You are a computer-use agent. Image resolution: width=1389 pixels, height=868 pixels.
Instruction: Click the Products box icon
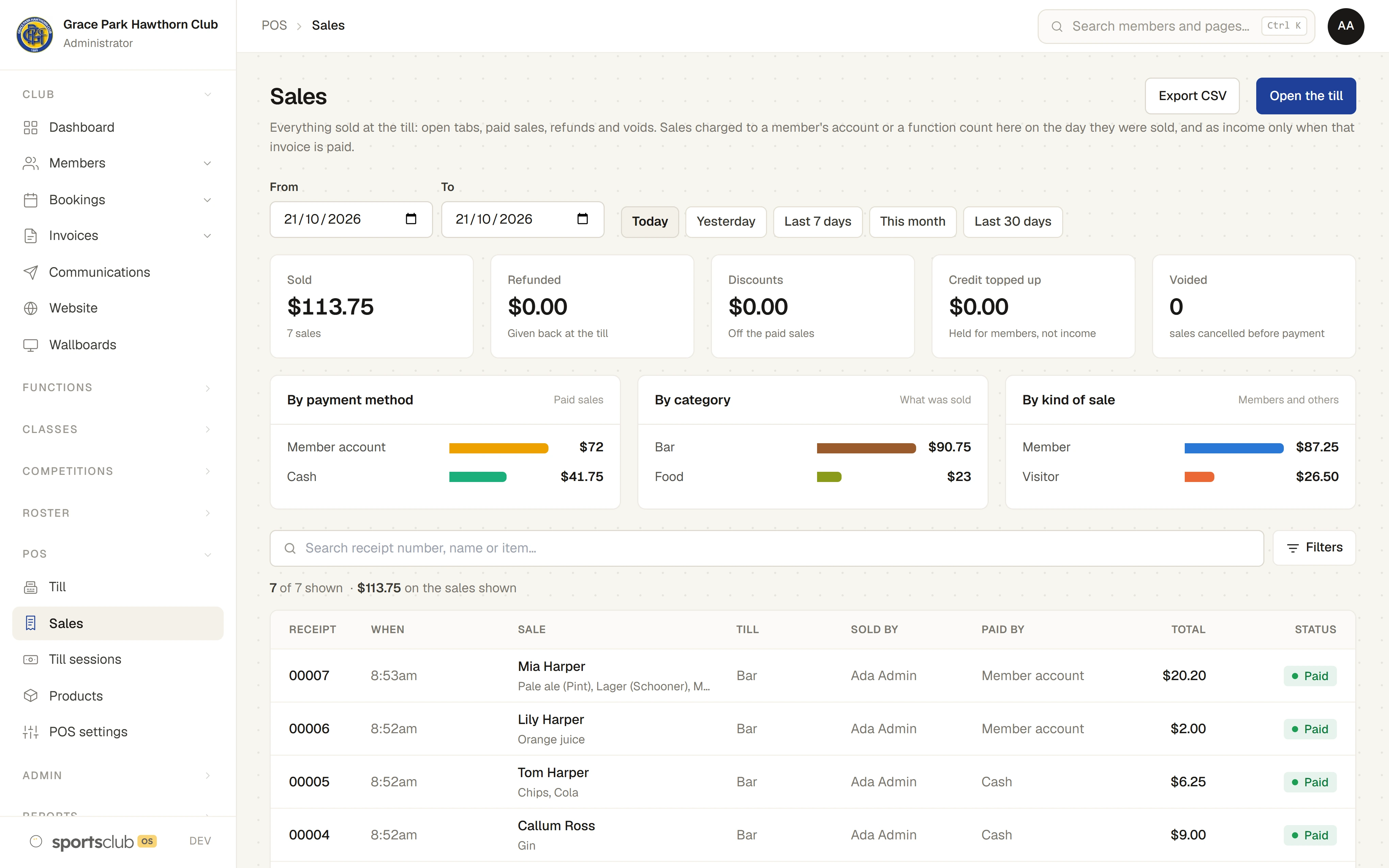click(x=30, y=696)
